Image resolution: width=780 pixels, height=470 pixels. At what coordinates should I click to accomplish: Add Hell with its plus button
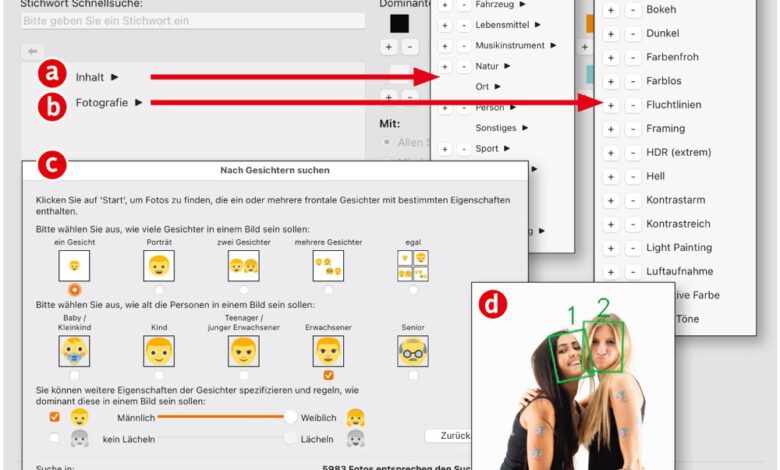click(611, 177)
